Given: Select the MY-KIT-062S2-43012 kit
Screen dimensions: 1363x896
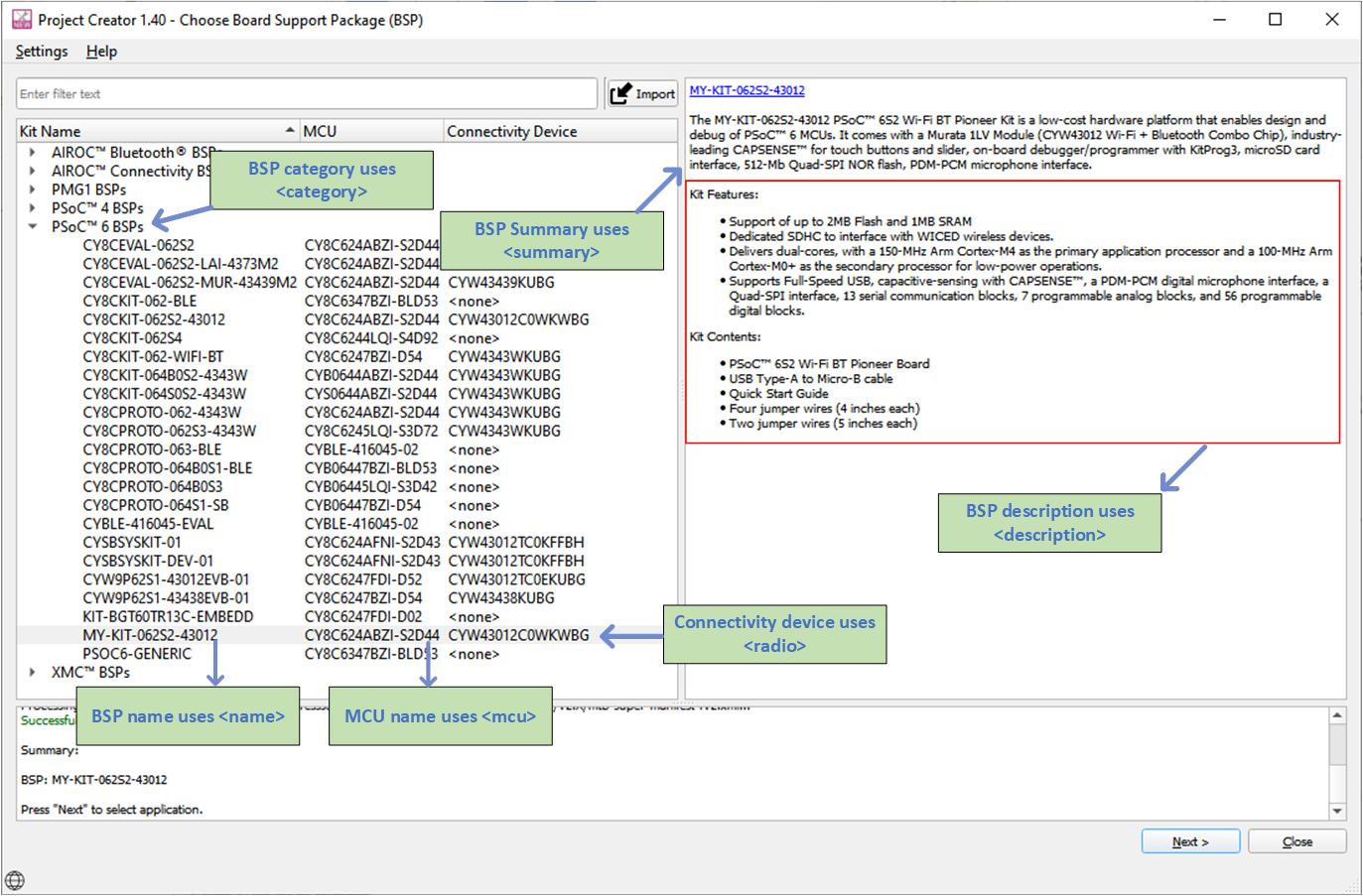Looking at the screenshot, I should point(150,635).
